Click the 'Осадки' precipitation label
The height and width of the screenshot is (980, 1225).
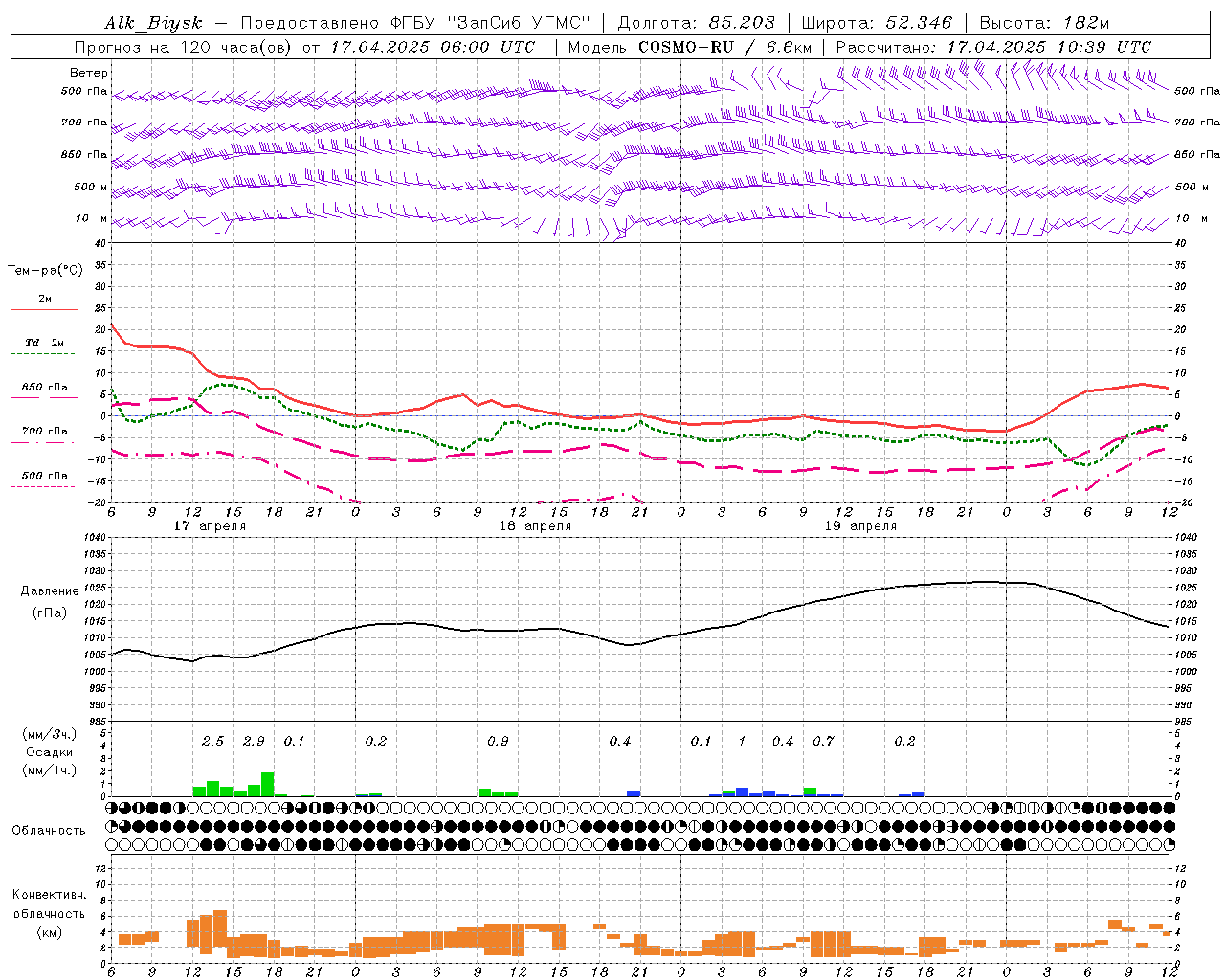coord(49,752)
